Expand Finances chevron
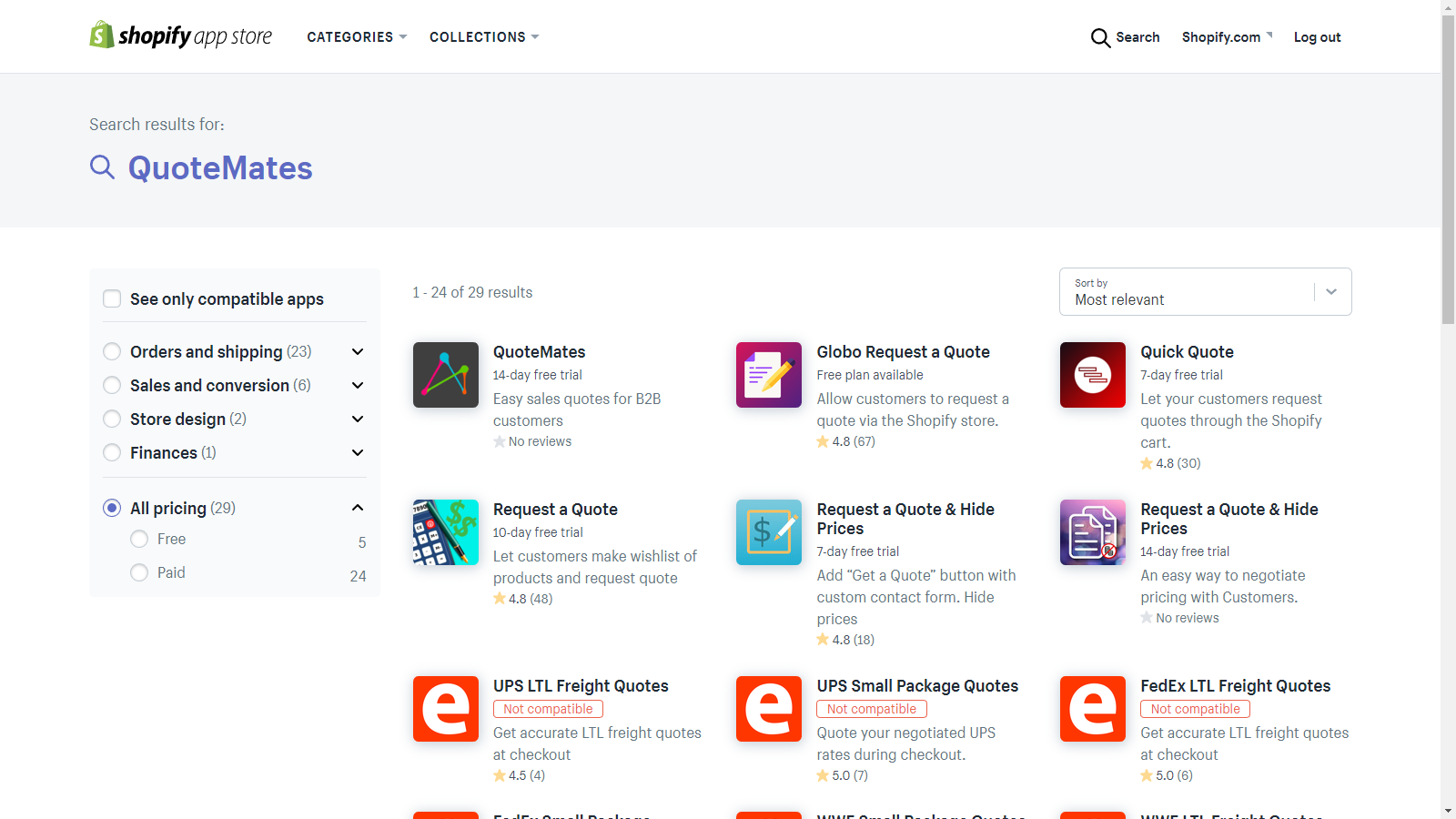 358,452
